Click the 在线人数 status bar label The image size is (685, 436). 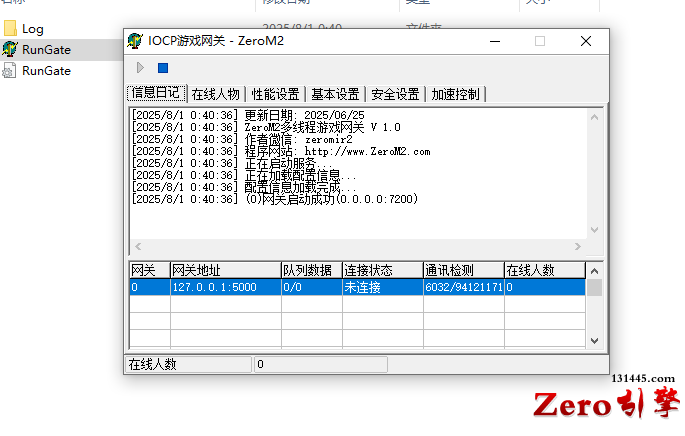[x=189, y=364]
